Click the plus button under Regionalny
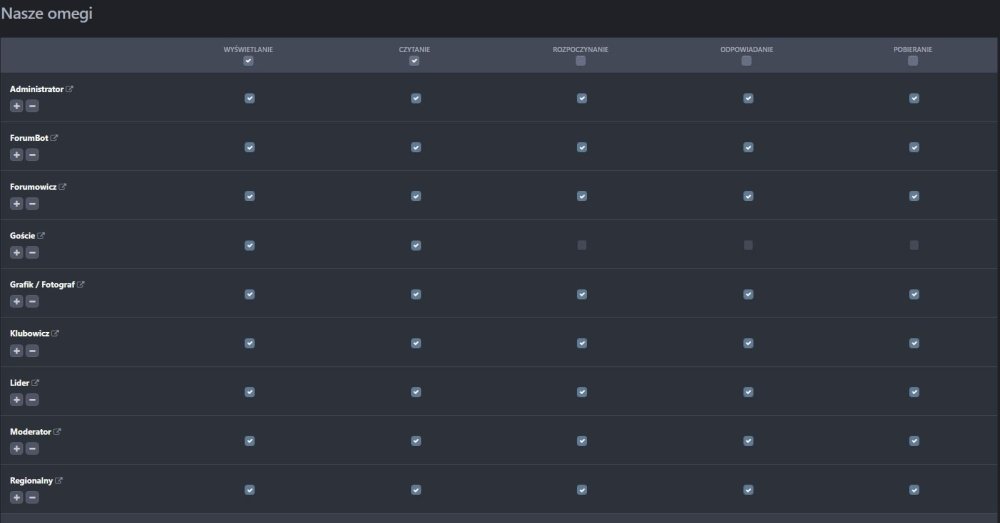The width and height of the screenshot is (1000, 523). [16, 498]
